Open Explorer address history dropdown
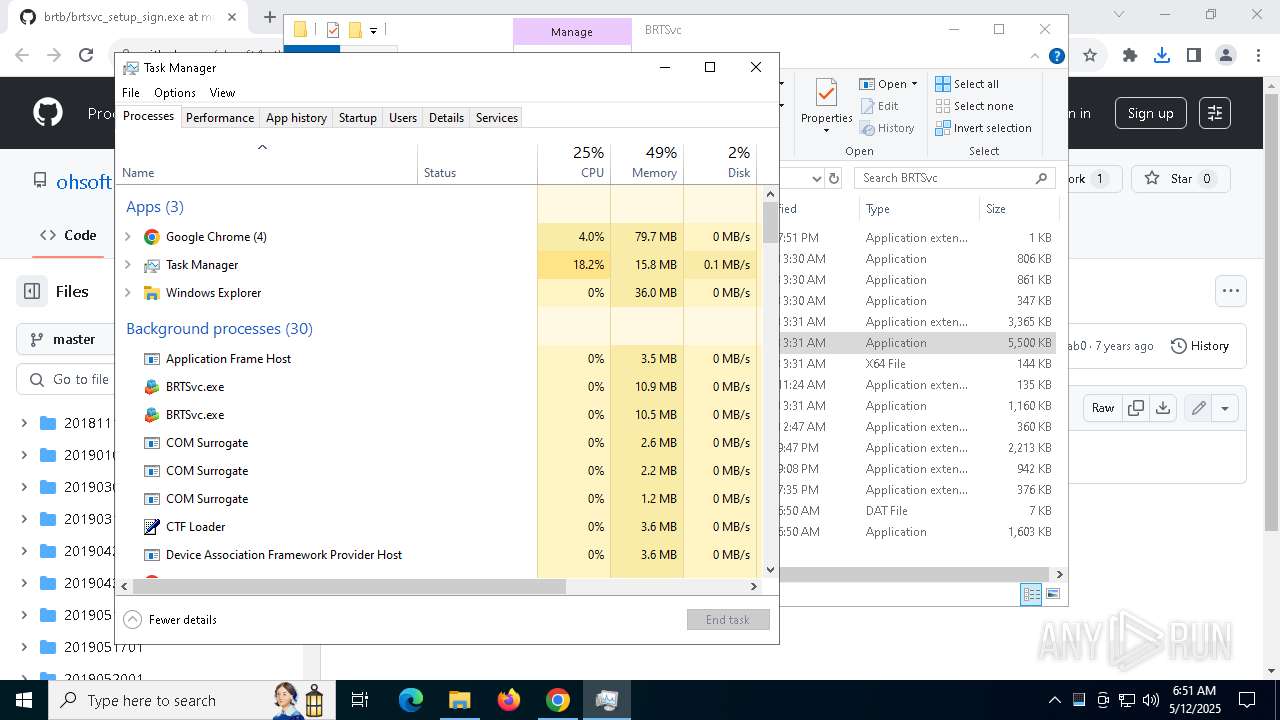Viewport: 1280px width, 720px height. click(816, 178)
